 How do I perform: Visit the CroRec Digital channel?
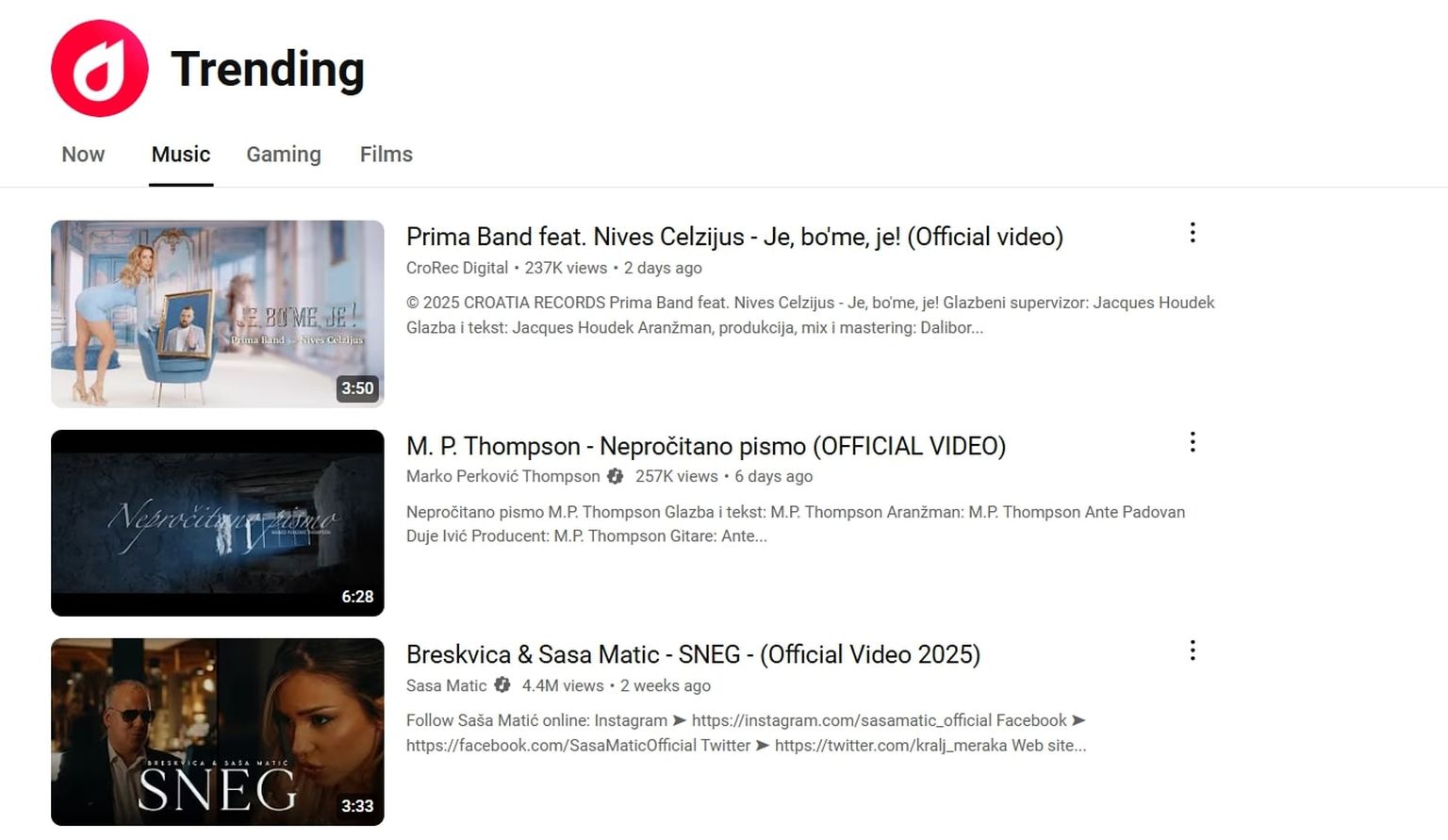457,268
